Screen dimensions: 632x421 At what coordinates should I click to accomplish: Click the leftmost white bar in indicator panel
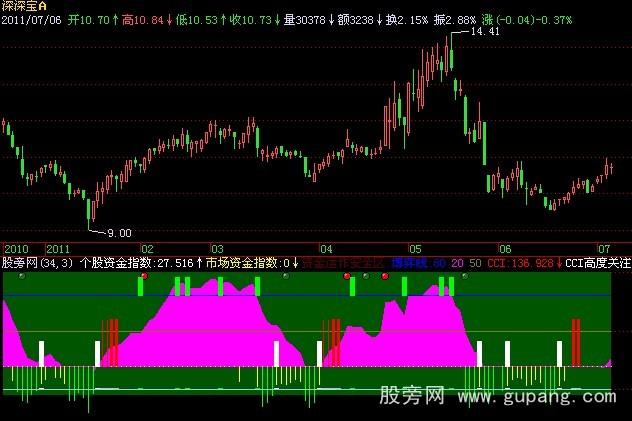point(42,353)
